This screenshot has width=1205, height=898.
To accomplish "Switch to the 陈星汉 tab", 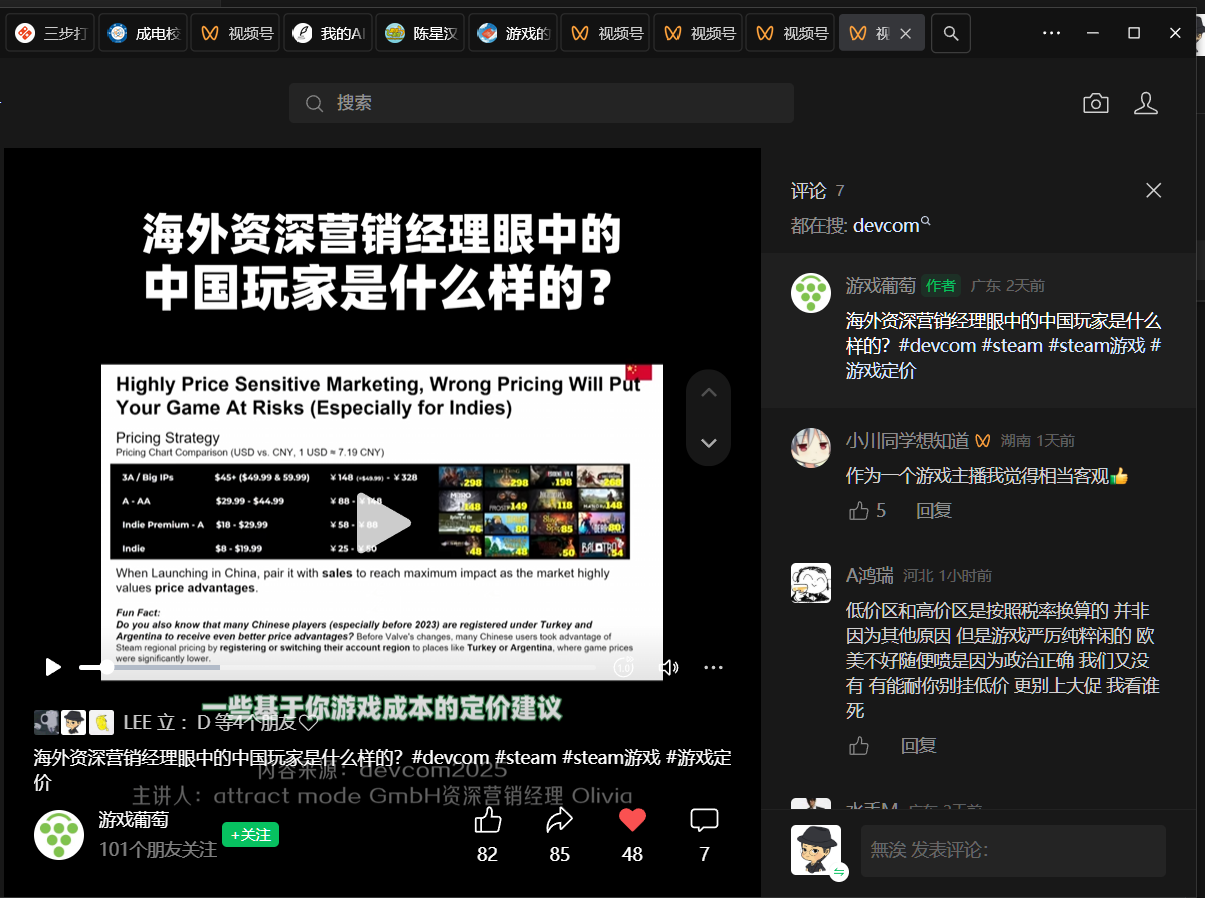I will (420, 33).
